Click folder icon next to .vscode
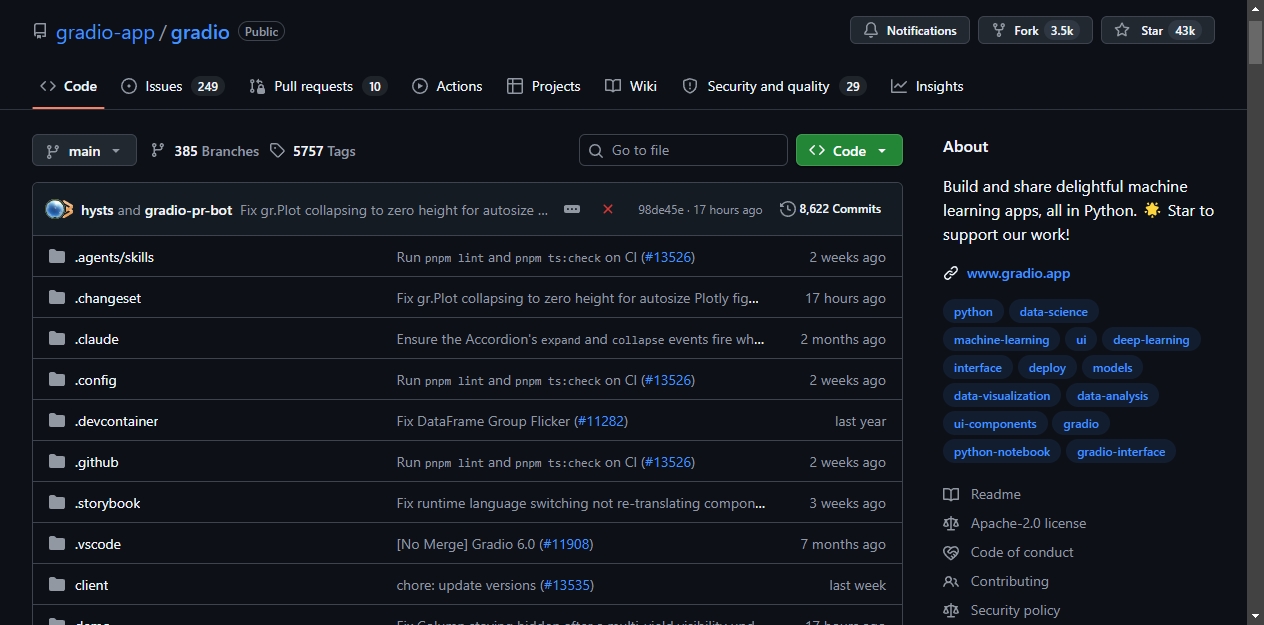This screenshot has width=1264, height=625. tap(57, 544)
